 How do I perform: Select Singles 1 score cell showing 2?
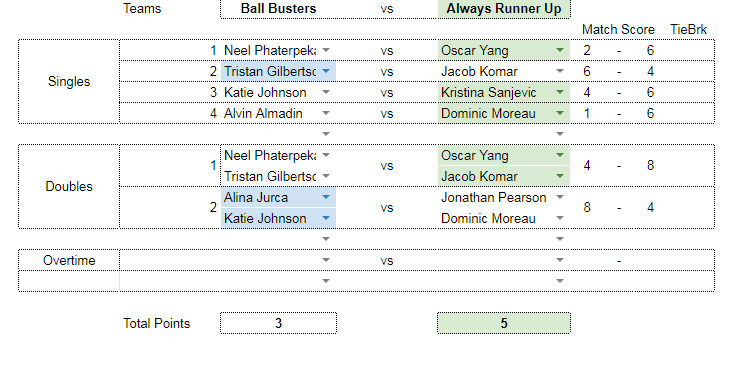pos(587,50)
